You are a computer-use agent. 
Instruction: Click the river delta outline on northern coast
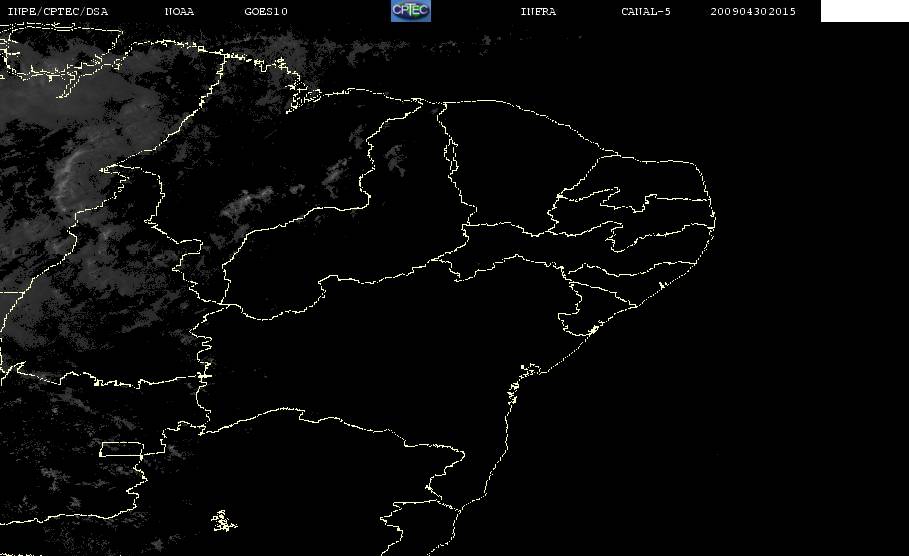pyautogui.click(x=303, y=99)
